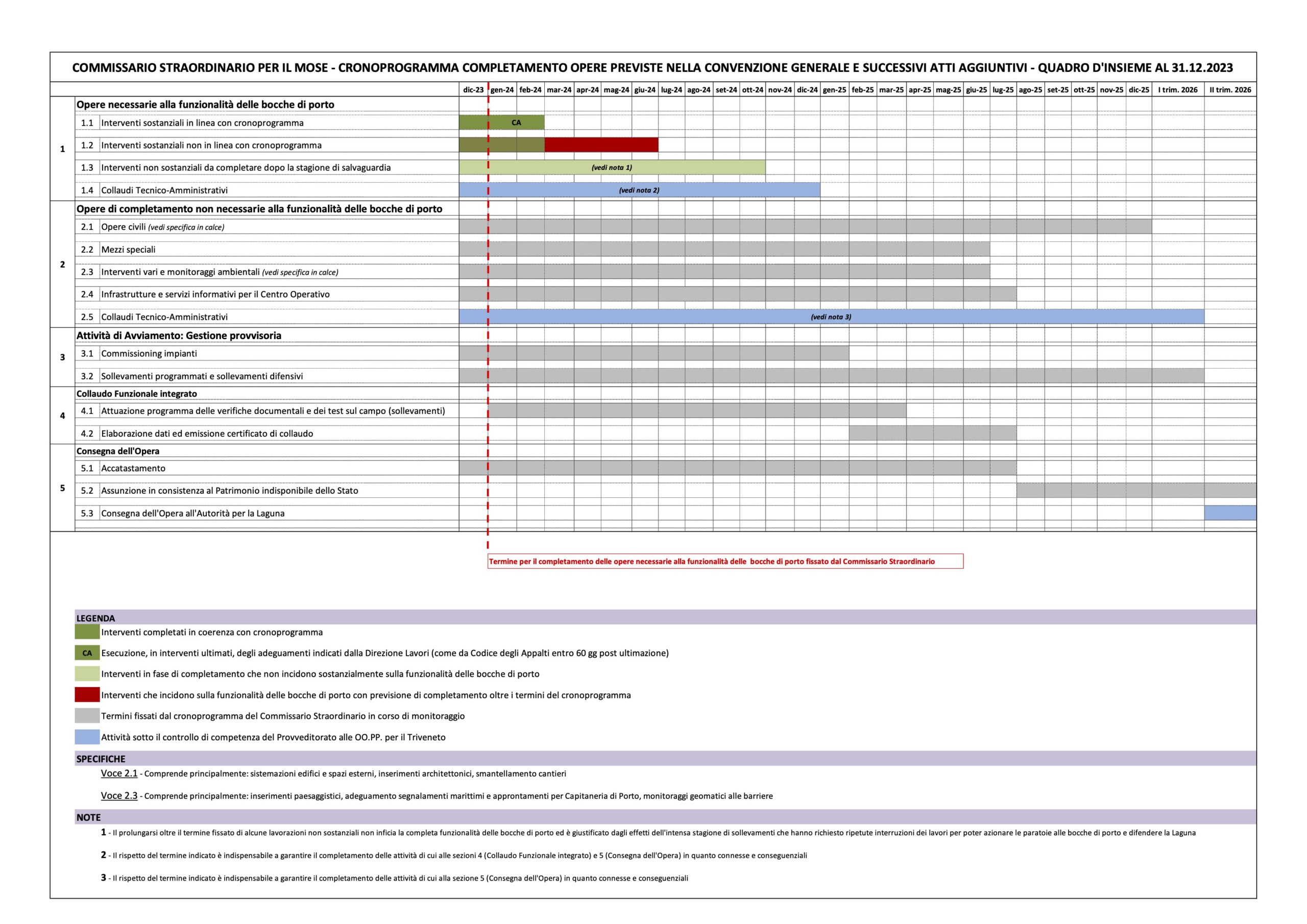Click the 'dic-25' column header
1307x924 pixels.
pyautogui.click(x=1139, y=89)
